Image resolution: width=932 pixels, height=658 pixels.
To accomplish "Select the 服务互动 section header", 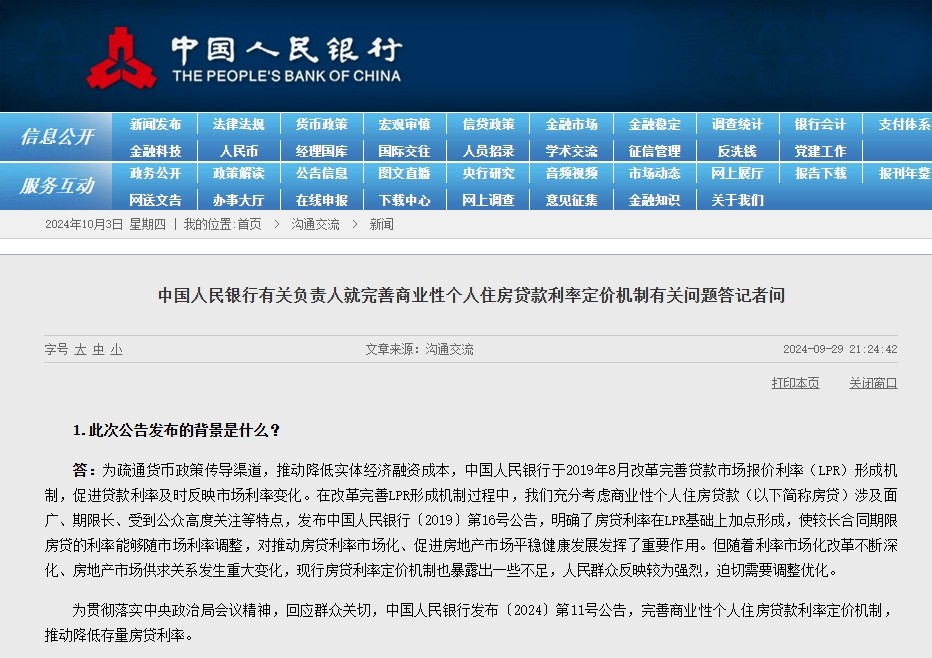I will coord(56,185).
